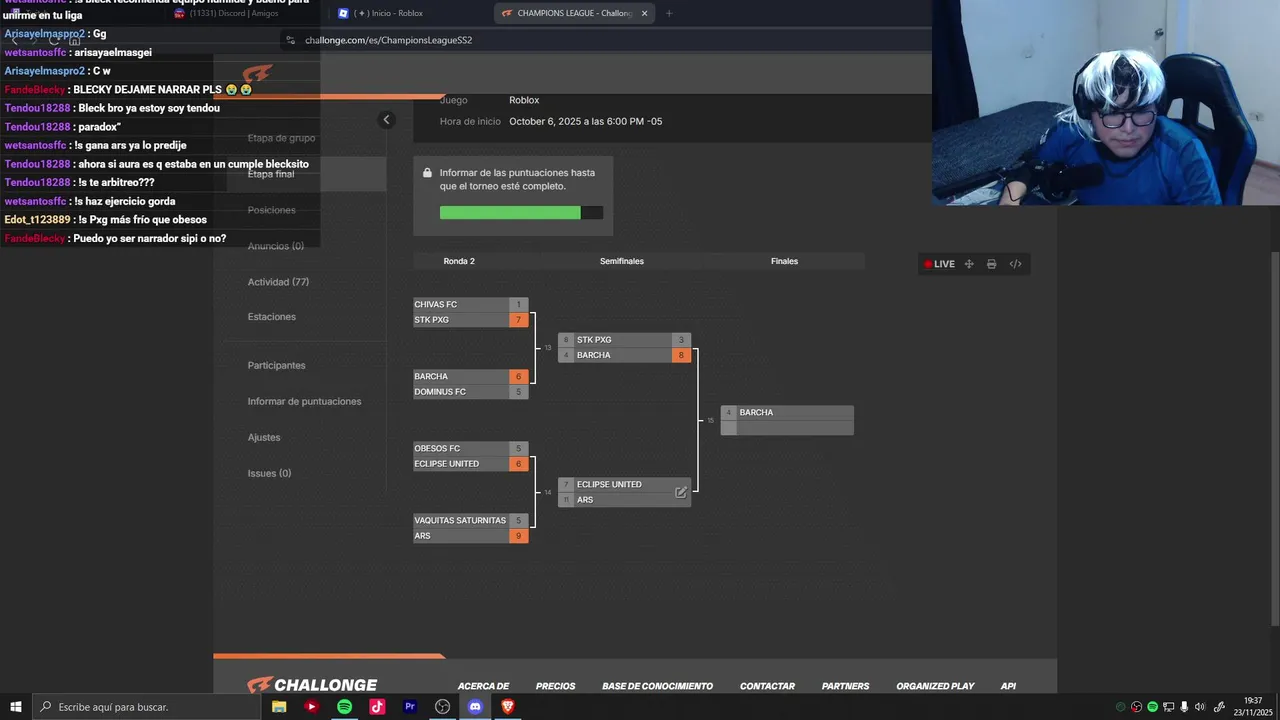Click the site info icon in the address bar

pyautogui.click(x=291, y=40)
